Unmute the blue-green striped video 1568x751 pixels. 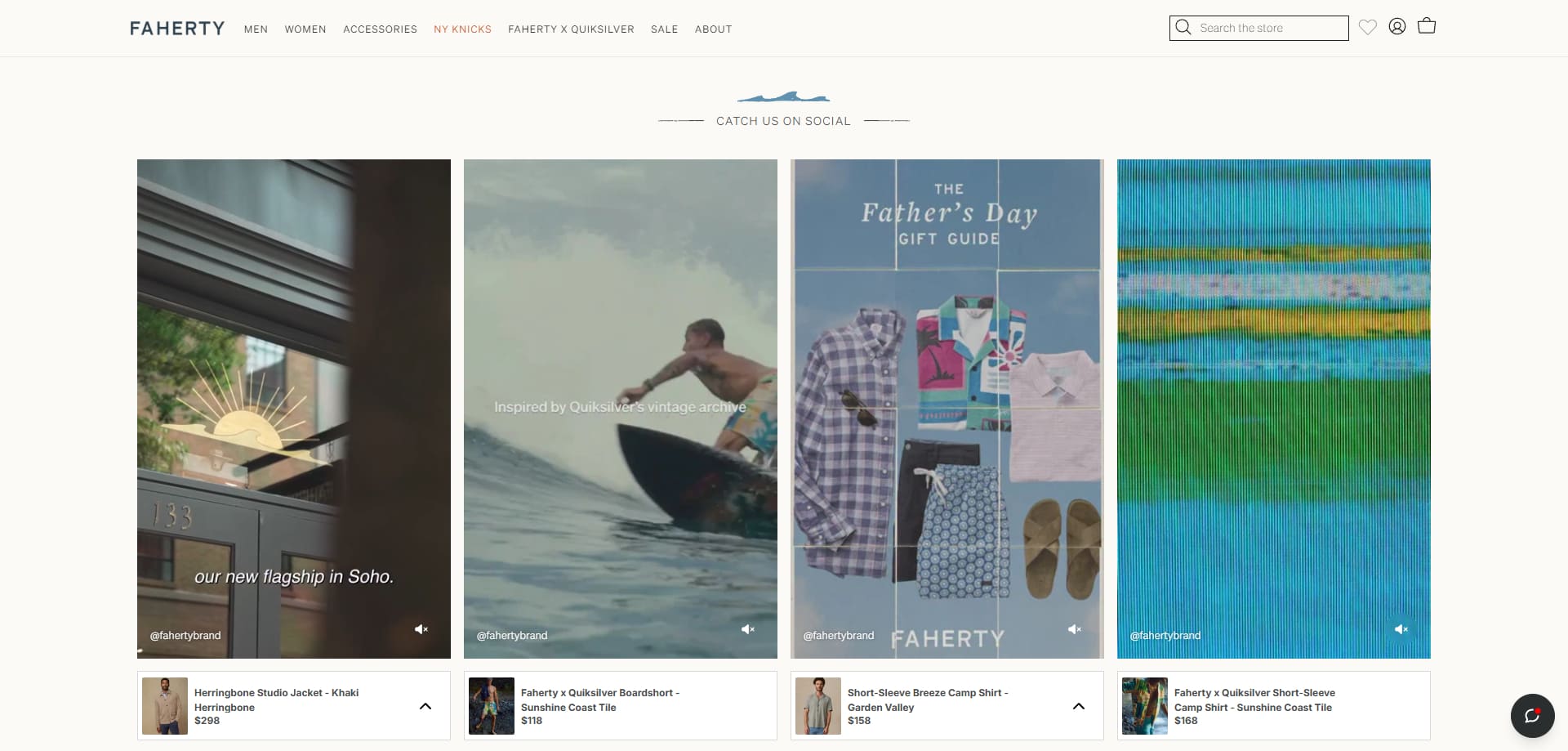tap(1401, 629)
